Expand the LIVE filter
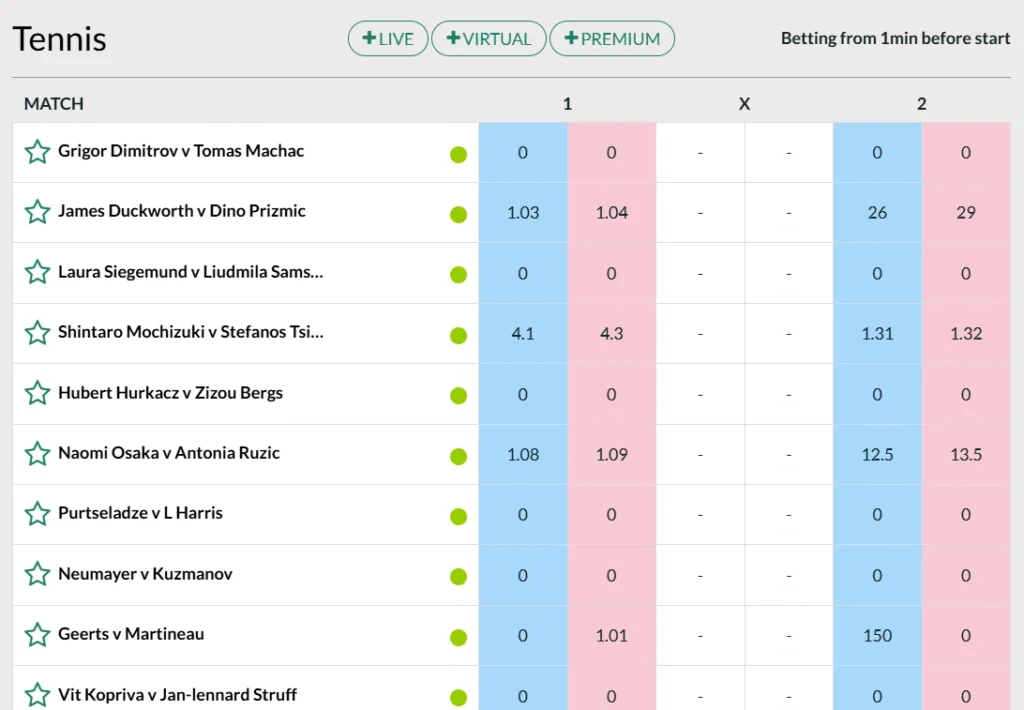This screenshot has width=1024, height=710. [x=388, y=39]
